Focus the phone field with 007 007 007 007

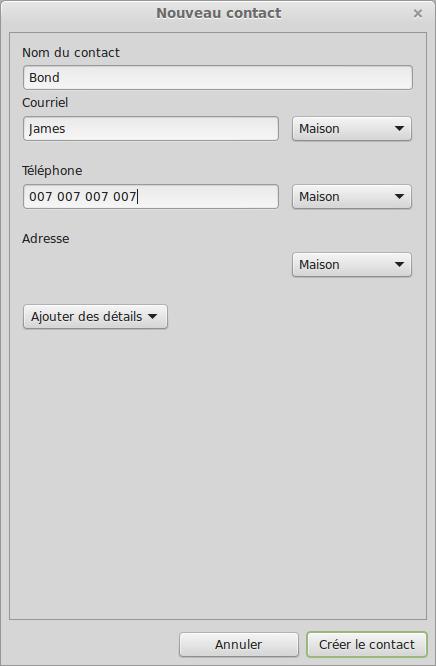(150, 197)
